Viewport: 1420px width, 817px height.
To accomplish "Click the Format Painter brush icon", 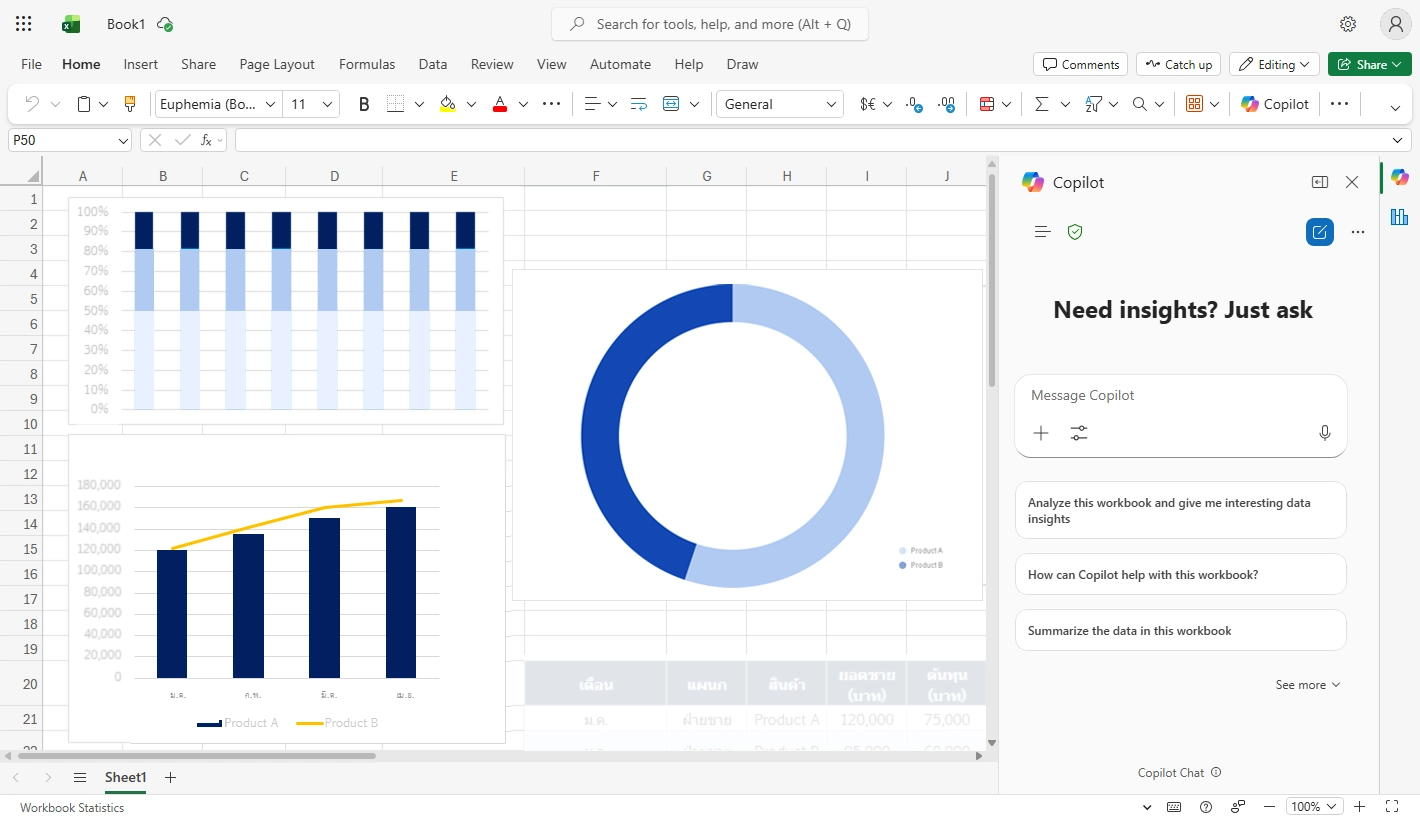I will [129, 104].
